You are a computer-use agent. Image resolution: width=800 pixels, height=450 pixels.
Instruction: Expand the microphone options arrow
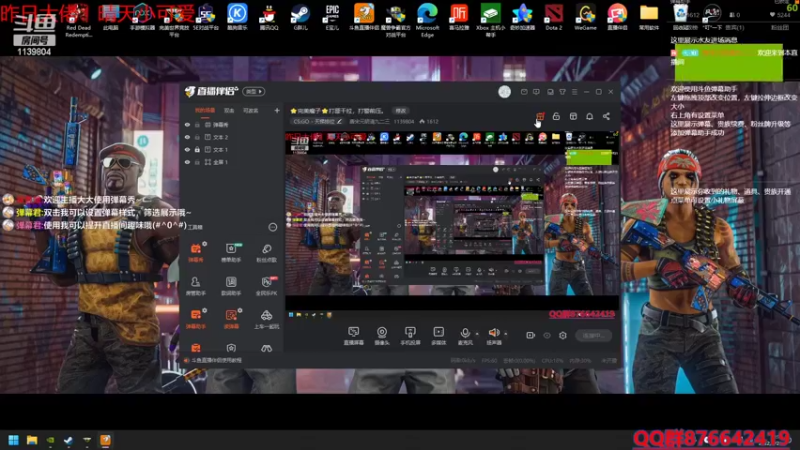(x=477, y=334)
